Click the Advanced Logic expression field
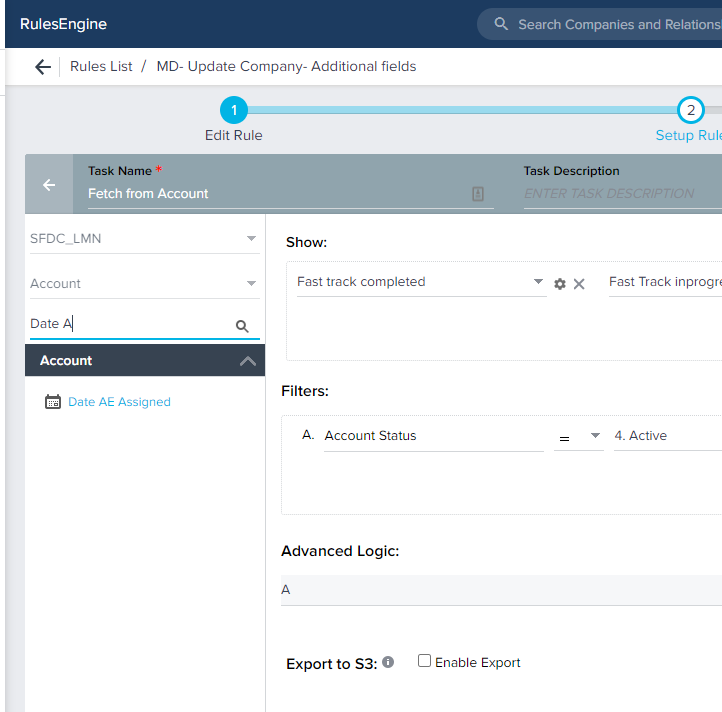Image resolution: width=722 pixels, height=712 pixels. tap(501, 590)
